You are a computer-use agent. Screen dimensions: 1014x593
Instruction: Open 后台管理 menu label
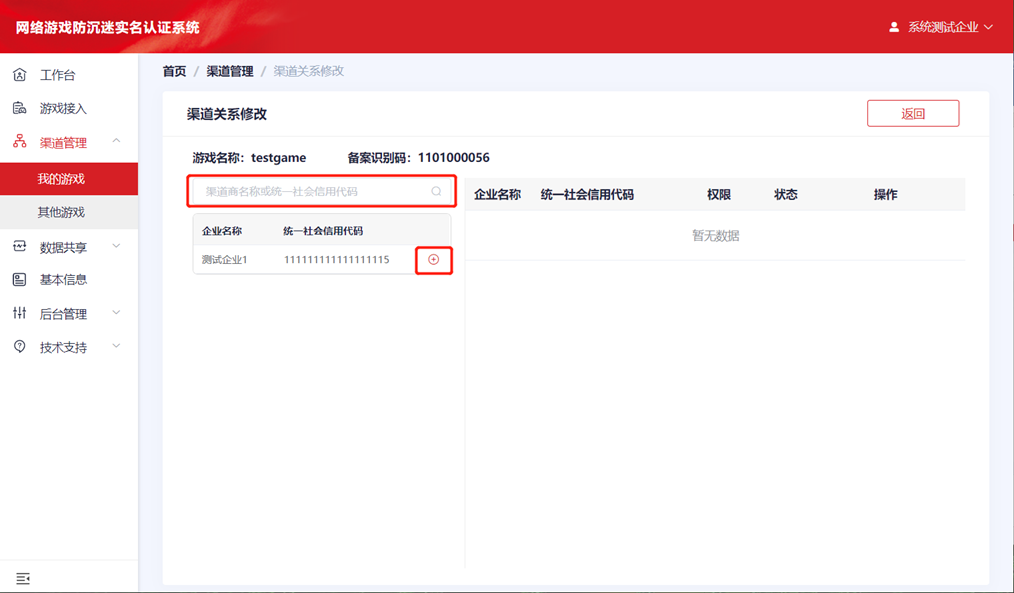[x=63, y=314]
